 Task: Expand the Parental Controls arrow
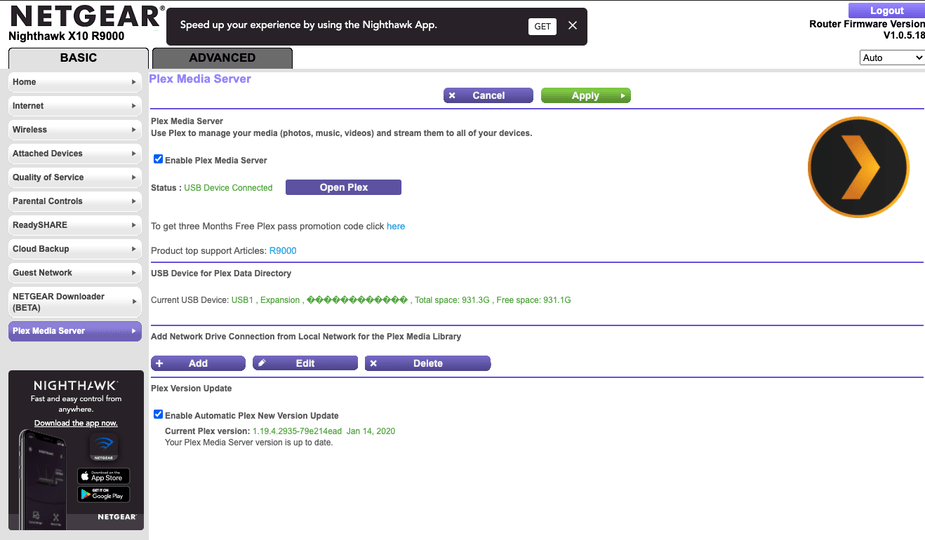[134, 201]
